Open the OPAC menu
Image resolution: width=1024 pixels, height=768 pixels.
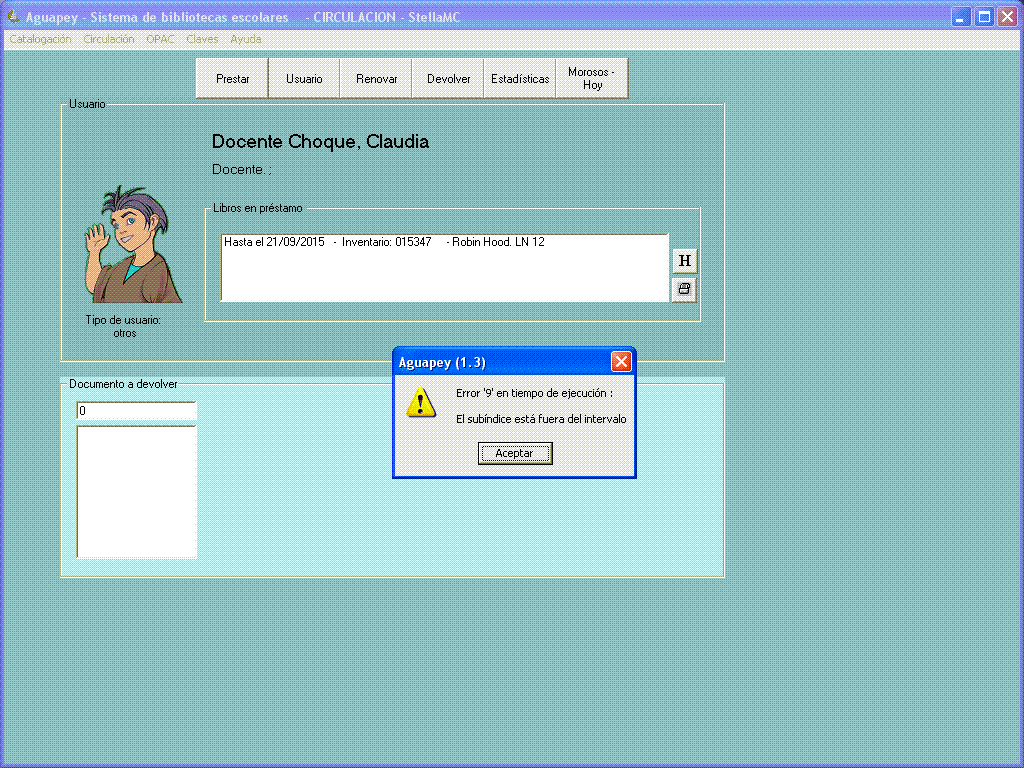160,40
